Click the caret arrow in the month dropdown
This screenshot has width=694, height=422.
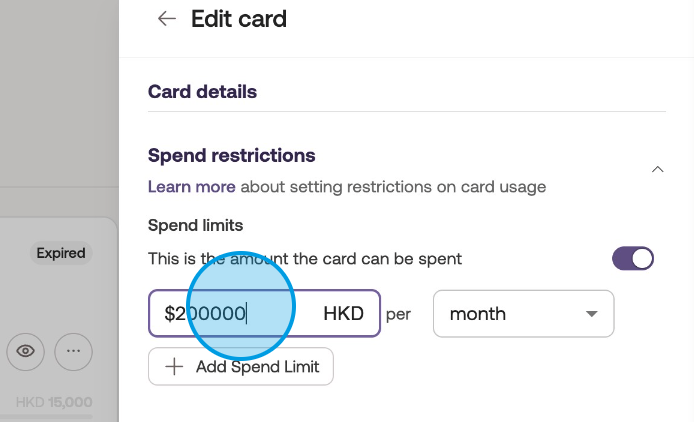[591, 314]
